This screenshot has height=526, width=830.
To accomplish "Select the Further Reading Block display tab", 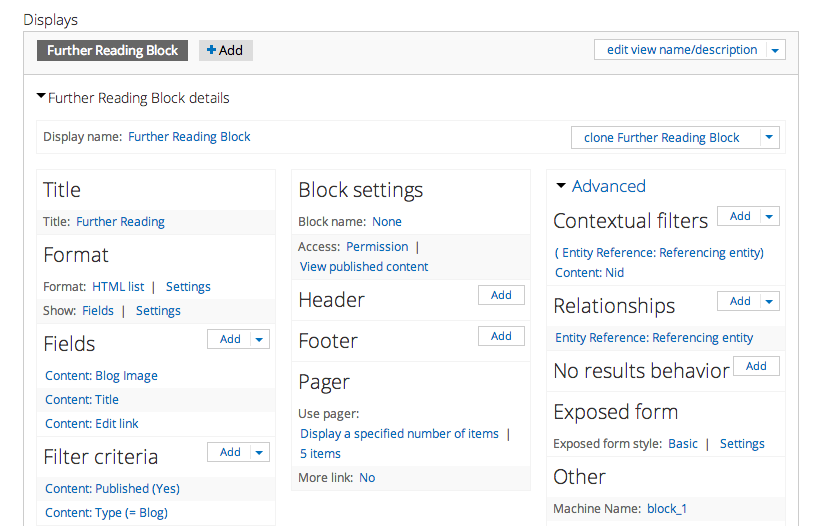I will (x=112, y=50).
